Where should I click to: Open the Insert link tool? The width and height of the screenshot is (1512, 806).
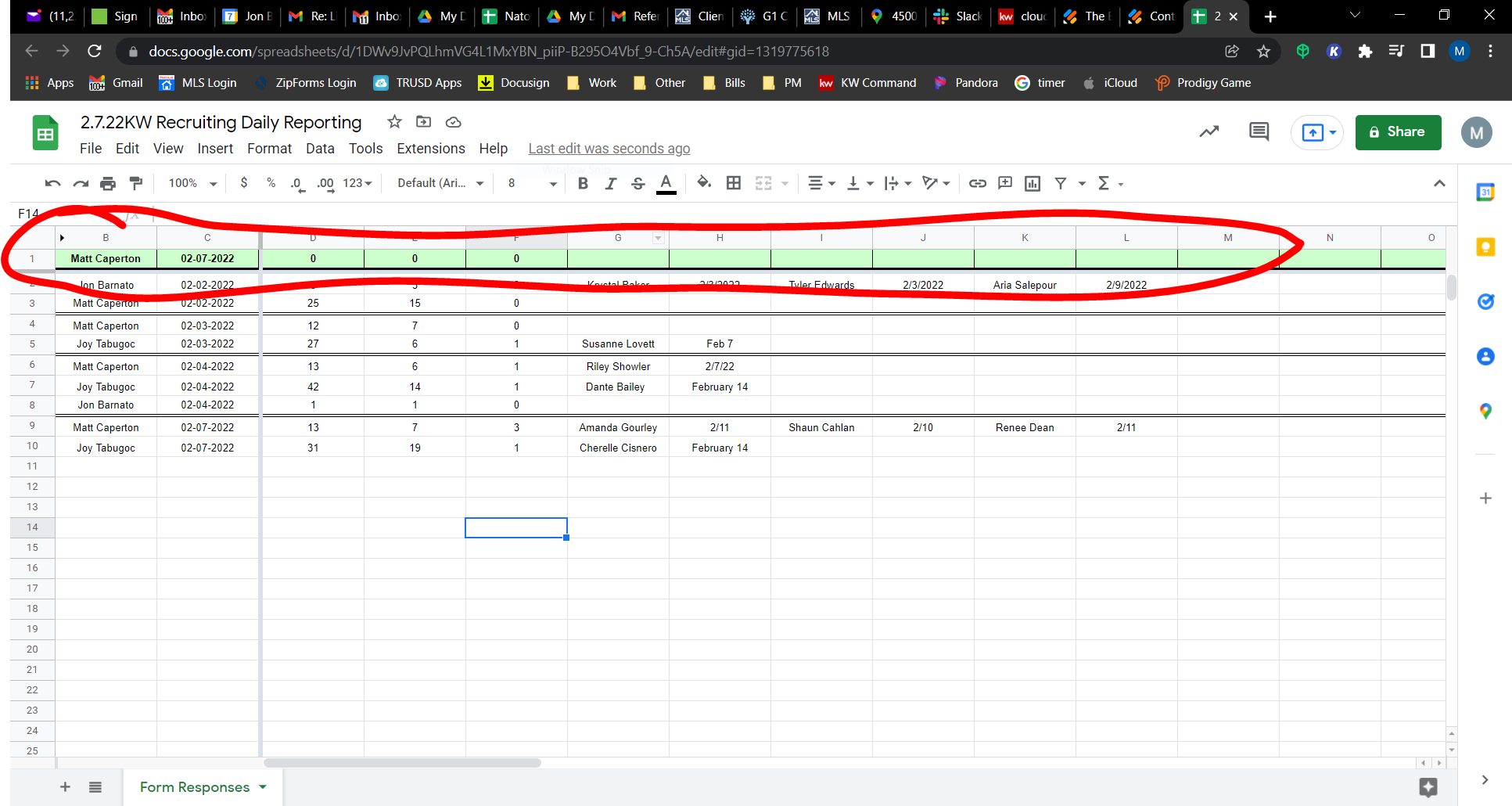977,183
